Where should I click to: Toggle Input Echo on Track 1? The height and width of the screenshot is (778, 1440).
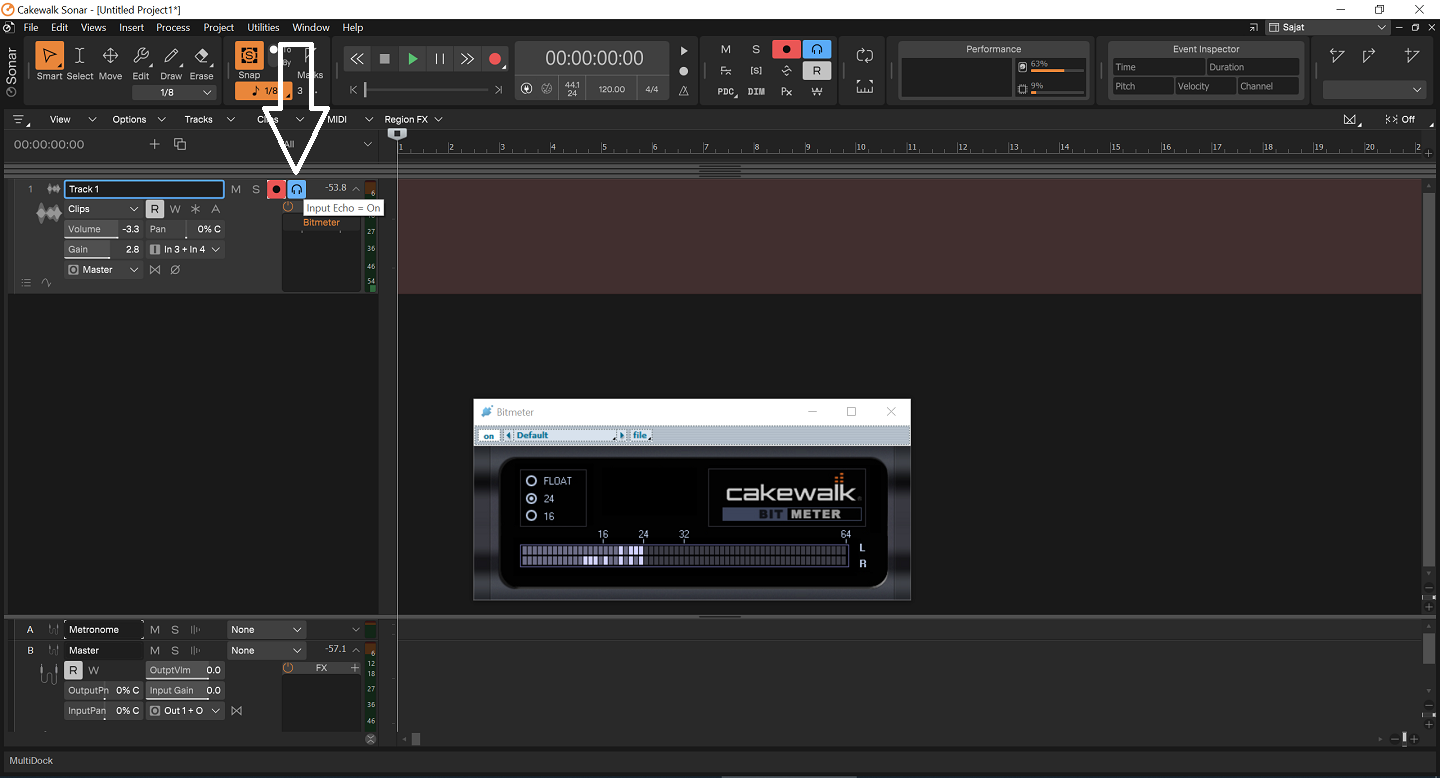[x=297, y=189]
